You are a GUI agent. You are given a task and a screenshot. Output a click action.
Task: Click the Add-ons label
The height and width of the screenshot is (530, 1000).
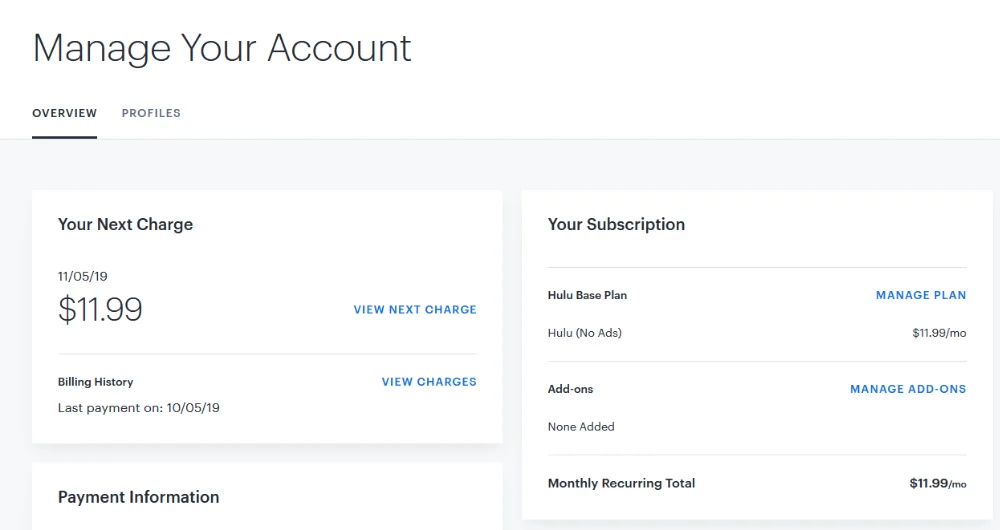(x=571, y=389)
